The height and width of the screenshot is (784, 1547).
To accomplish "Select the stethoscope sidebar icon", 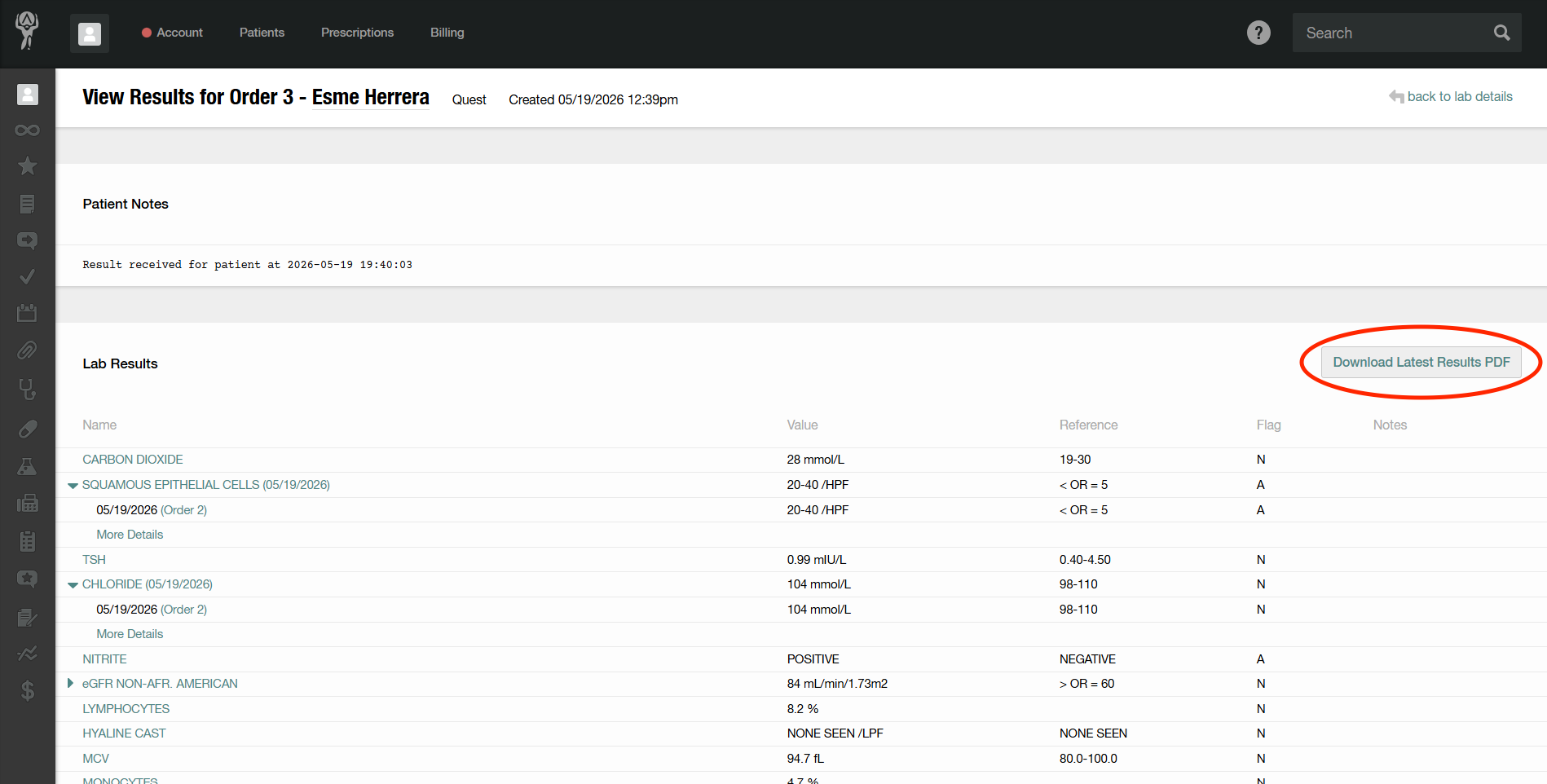I will click(27, 390).
